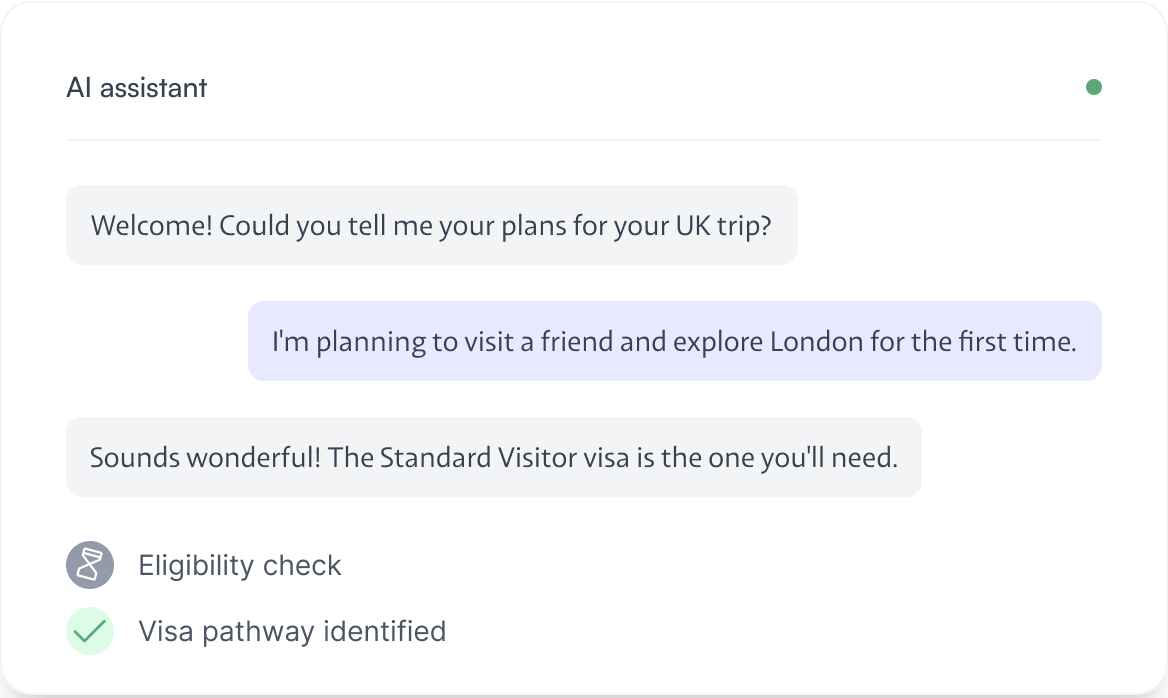Click the word explore in user's message
The width and height of the screenshot is (1168, 698).
coord(716,341)
